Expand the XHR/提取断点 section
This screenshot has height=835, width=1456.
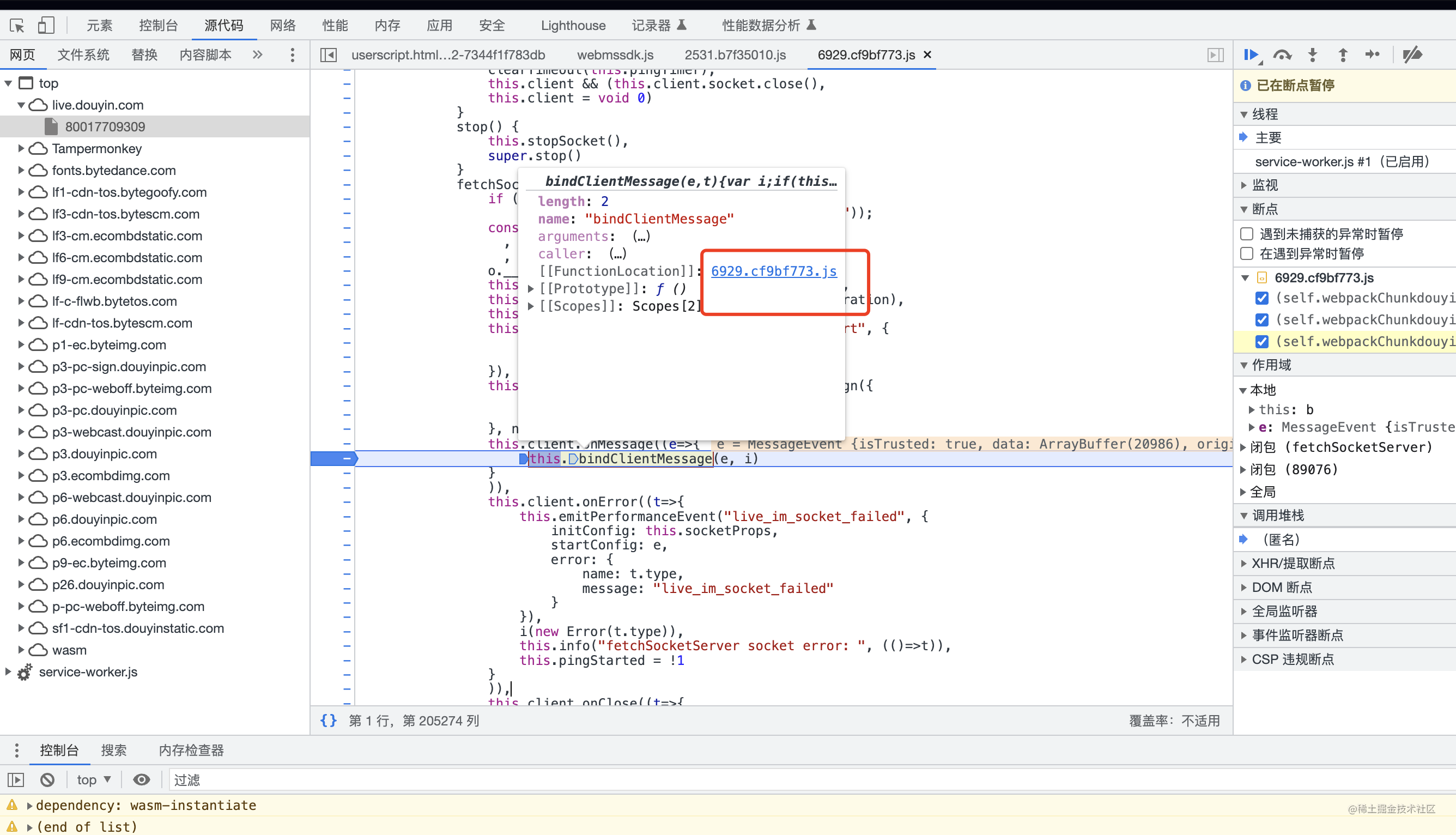(1293, 563)
